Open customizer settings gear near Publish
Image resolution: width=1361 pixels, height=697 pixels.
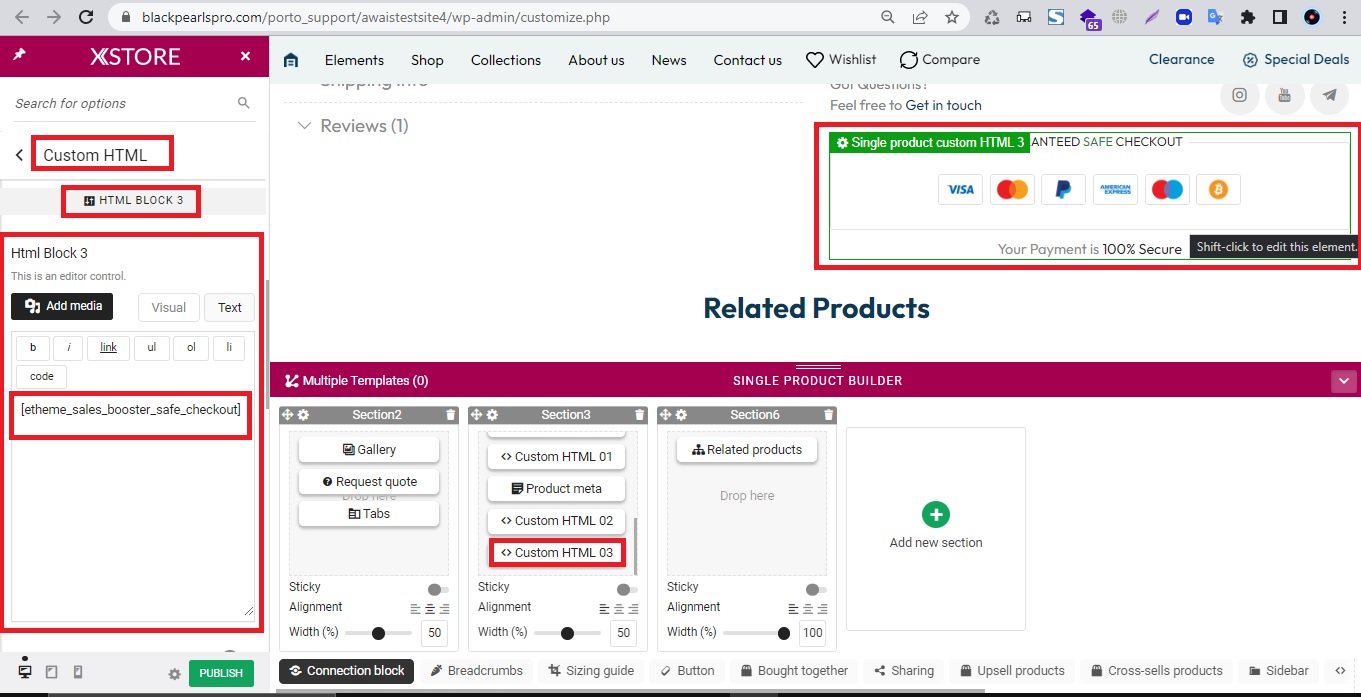coord(174,674)
